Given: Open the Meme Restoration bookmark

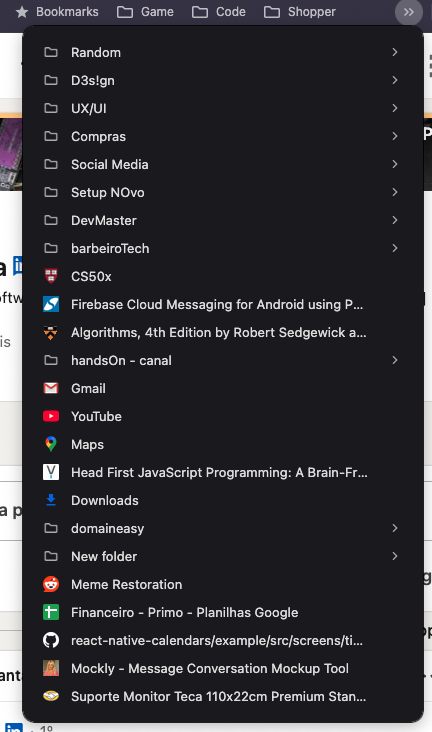Looking at the screenshot, I should tap(223, 584).
